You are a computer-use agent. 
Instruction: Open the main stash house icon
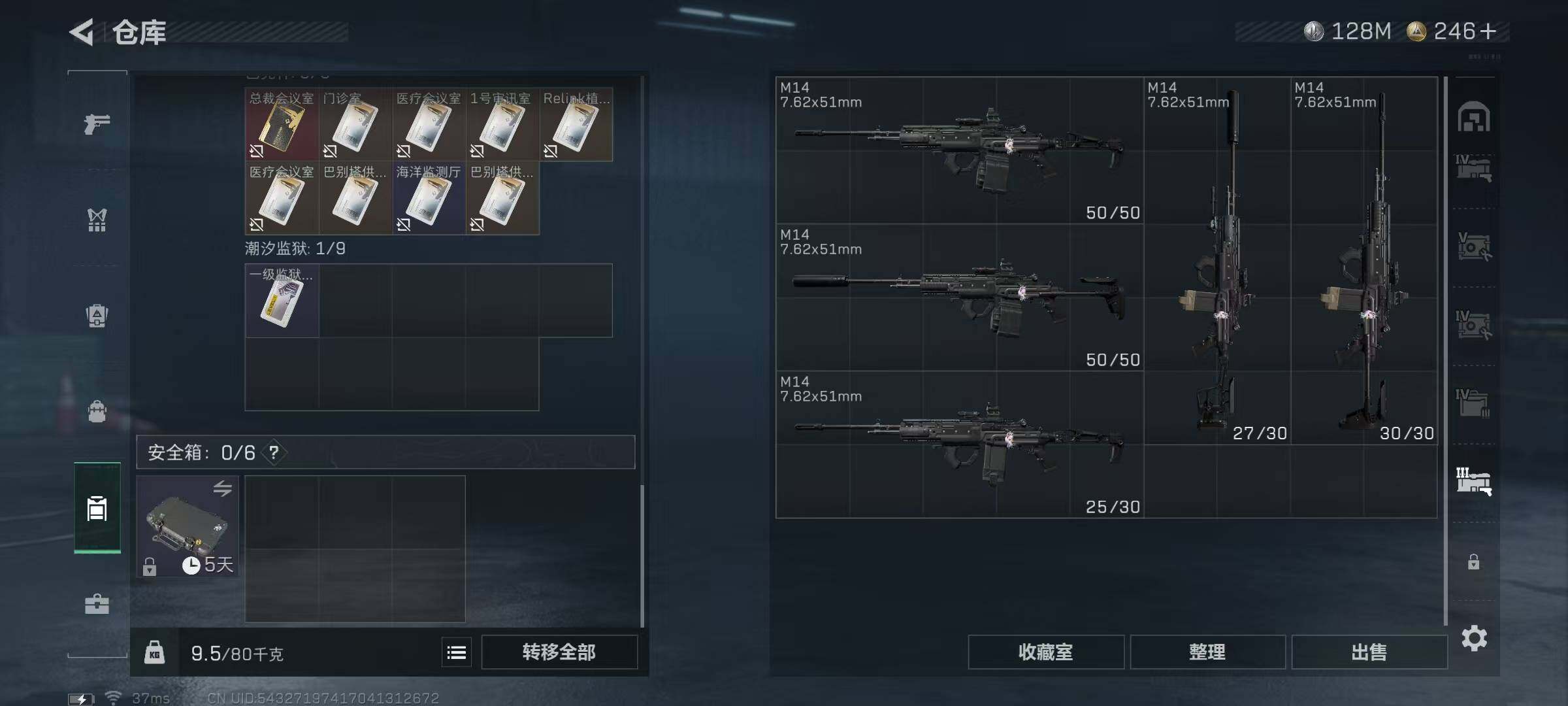(x=1474, y=118)
